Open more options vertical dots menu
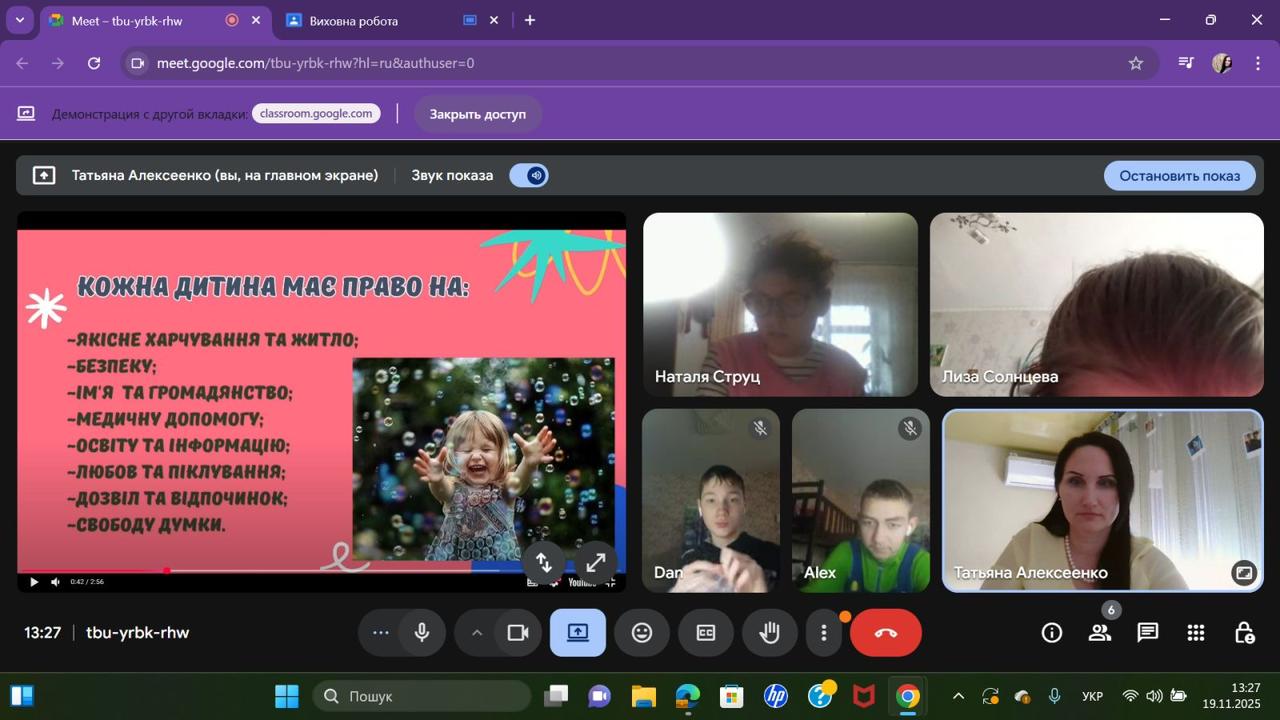This screenshot has width=1280, height=720. click(824, 632)
